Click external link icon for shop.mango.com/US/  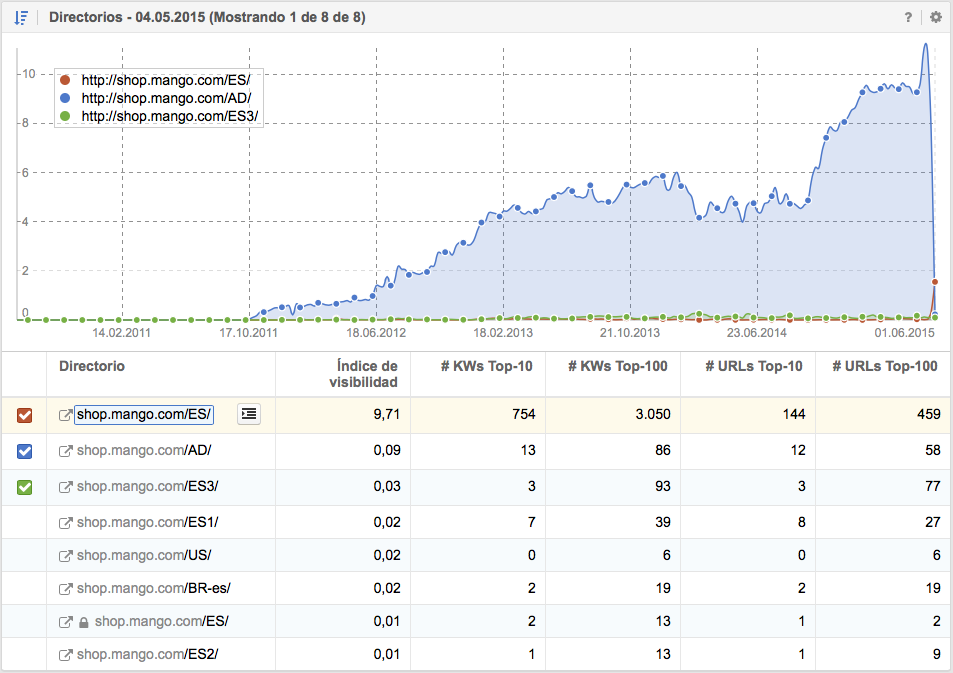[66, 555]
